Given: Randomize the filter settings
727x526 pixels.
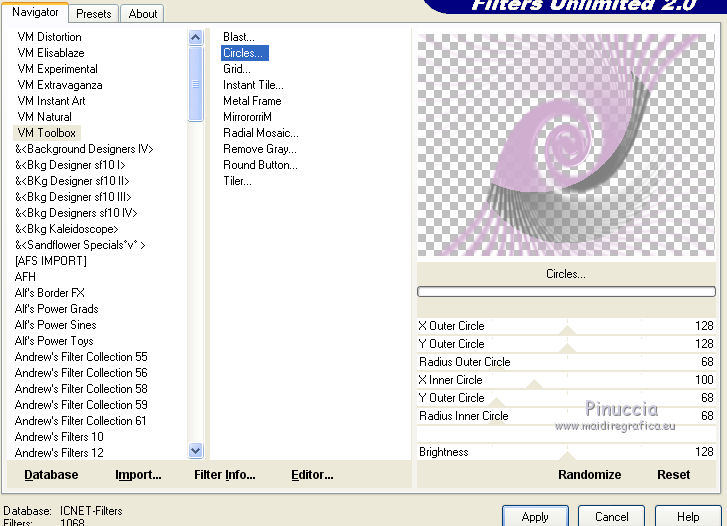Looking at the screenshot, I should point(589,475).
